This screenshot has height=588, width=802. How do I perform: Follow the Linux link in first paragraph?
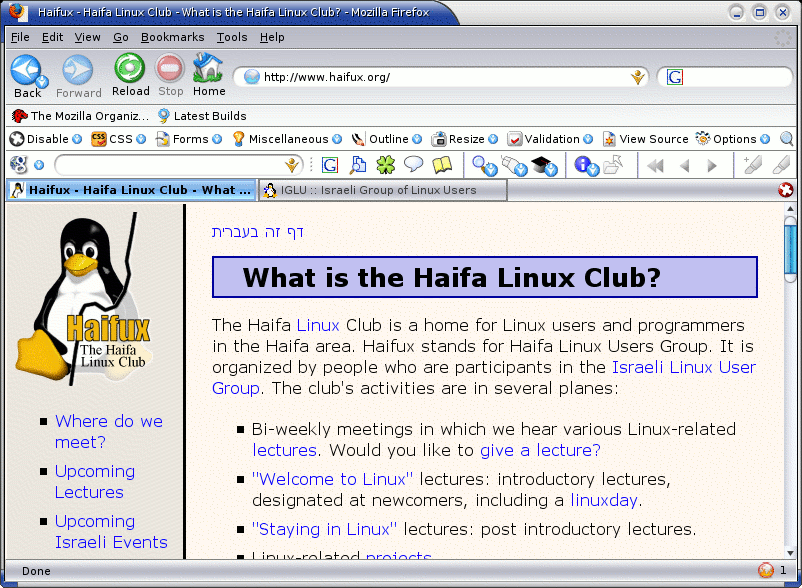318,325
